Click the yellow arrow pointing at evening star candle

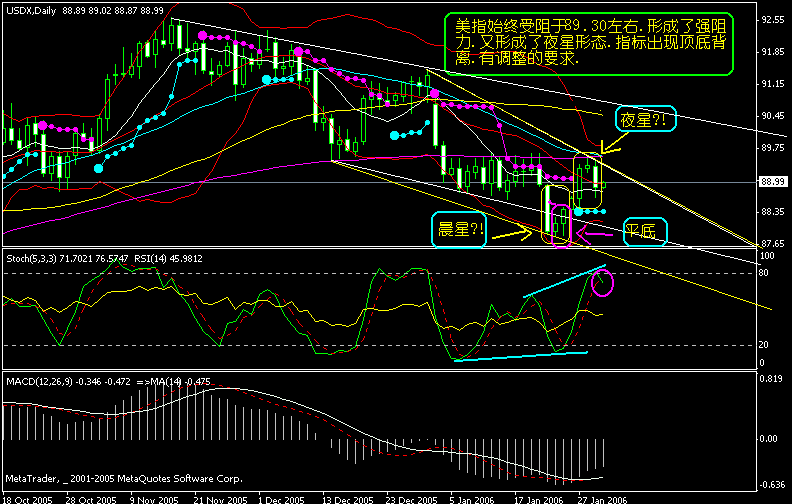(609, 150)
